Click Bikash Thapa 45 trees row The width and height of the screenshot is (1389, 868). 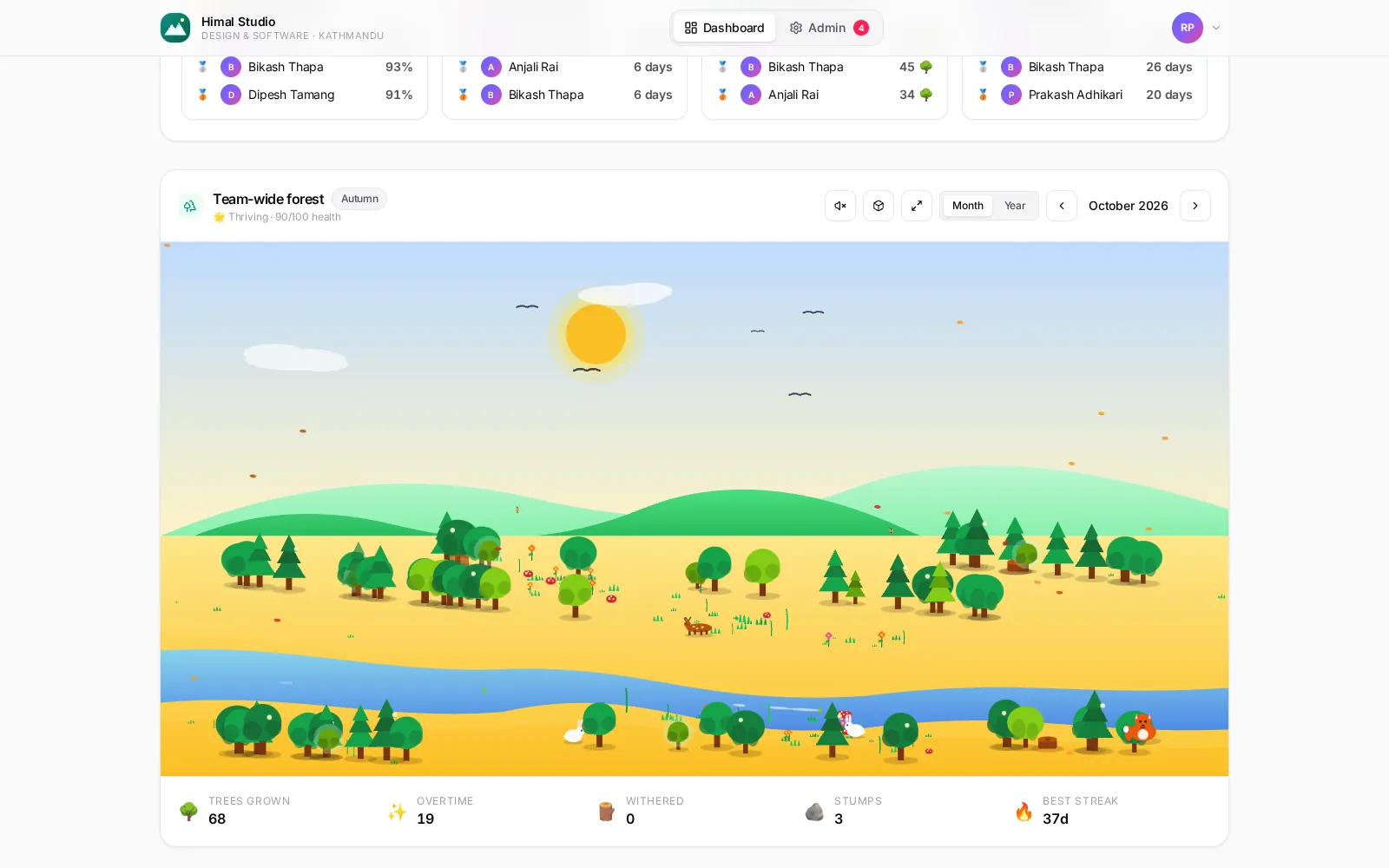(825, 67)
